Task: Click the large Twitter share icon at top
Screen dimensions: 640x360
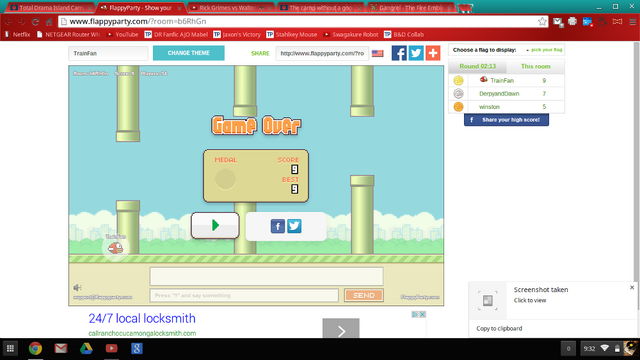Action: click(x=416, y=53)
